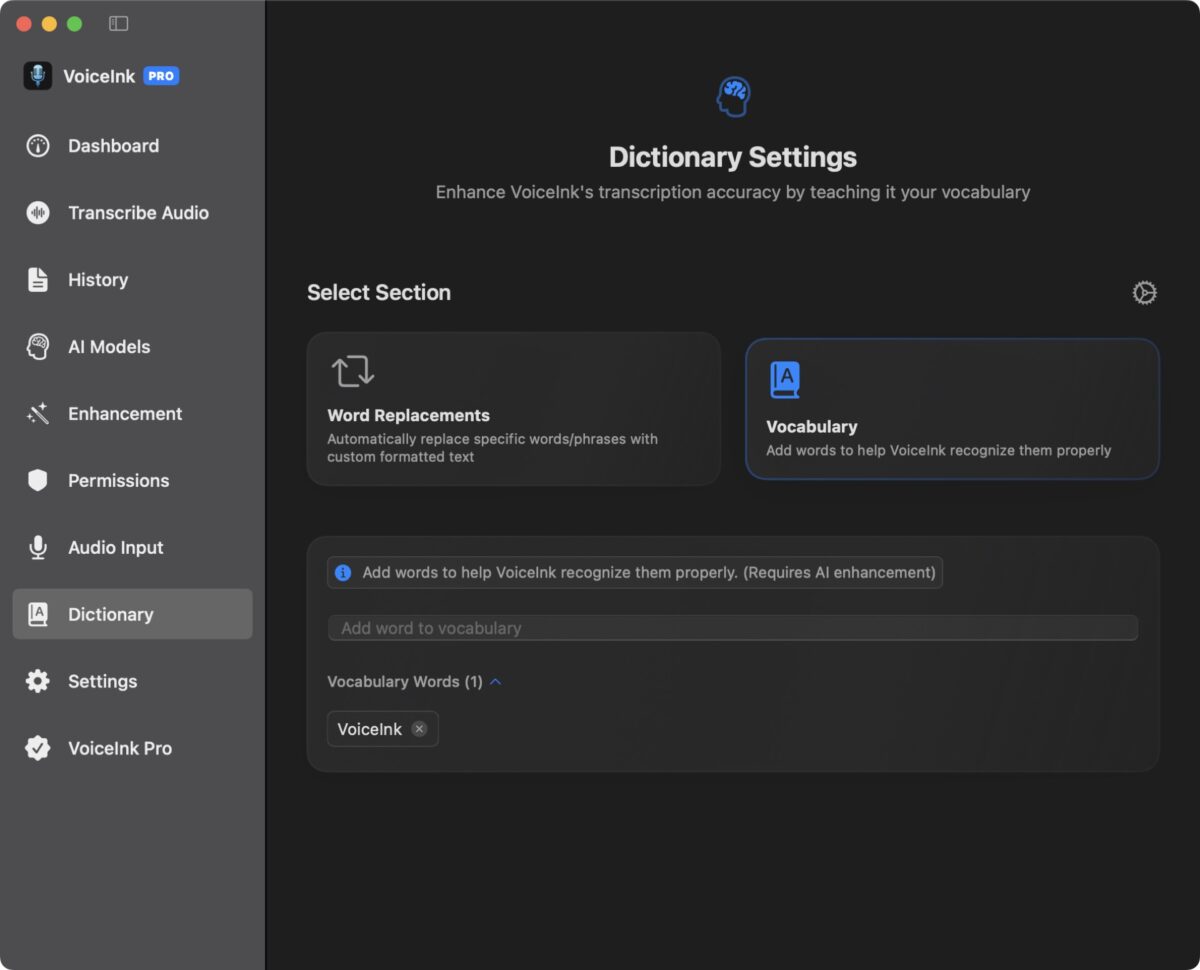The height and width of the screenshot is (970, 1200).
Task: Switch to AI Models
Action: (132, 347)
